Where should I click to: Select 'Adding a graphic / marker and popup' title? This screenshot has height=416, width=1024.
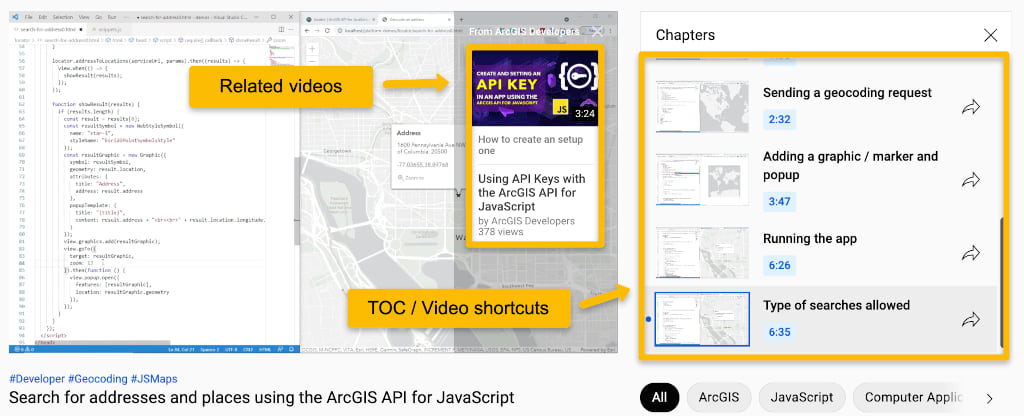click(850, 166)
